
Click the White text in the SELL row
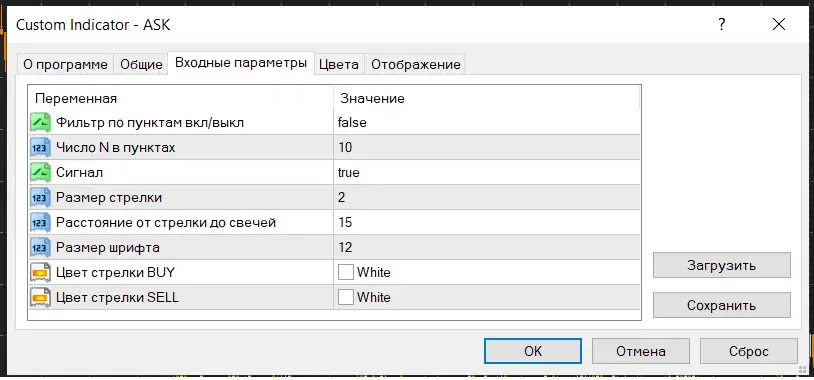click(374, 297)
